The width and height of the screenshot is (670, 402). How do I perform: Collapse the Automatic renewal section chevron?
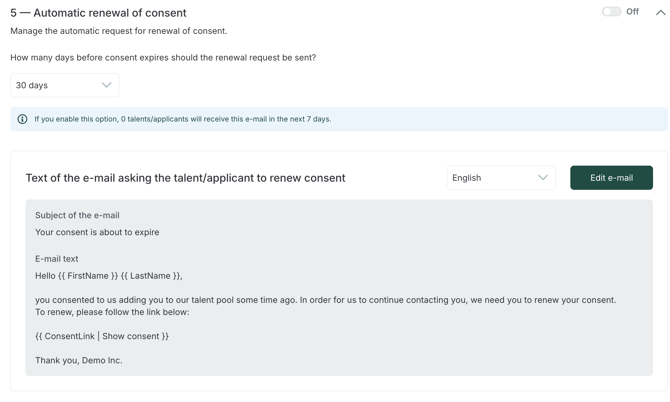coord(660,13)
